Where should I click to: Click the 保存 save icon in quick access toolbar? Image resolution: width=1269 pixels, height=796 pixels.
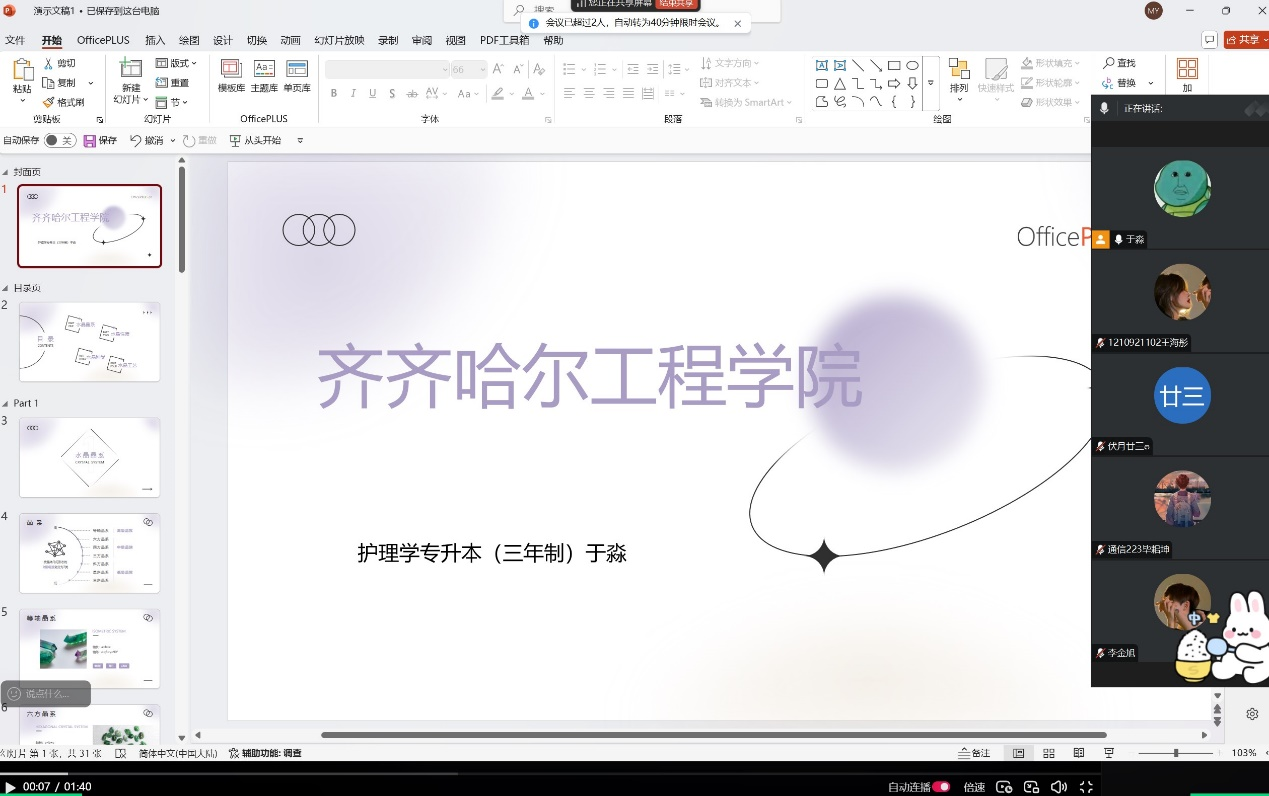(x=90, y=141)
